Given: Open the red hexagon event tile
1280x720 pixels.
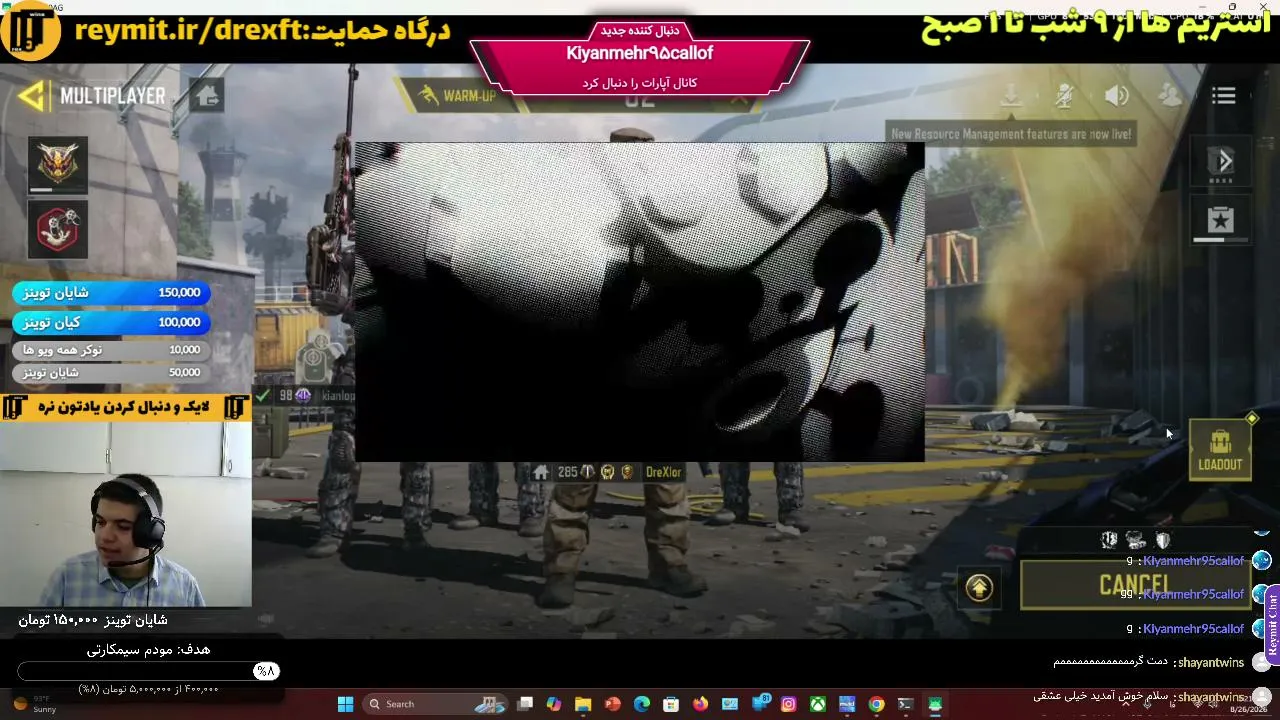Looking at the screenshot, I should [x=58, y=229].
